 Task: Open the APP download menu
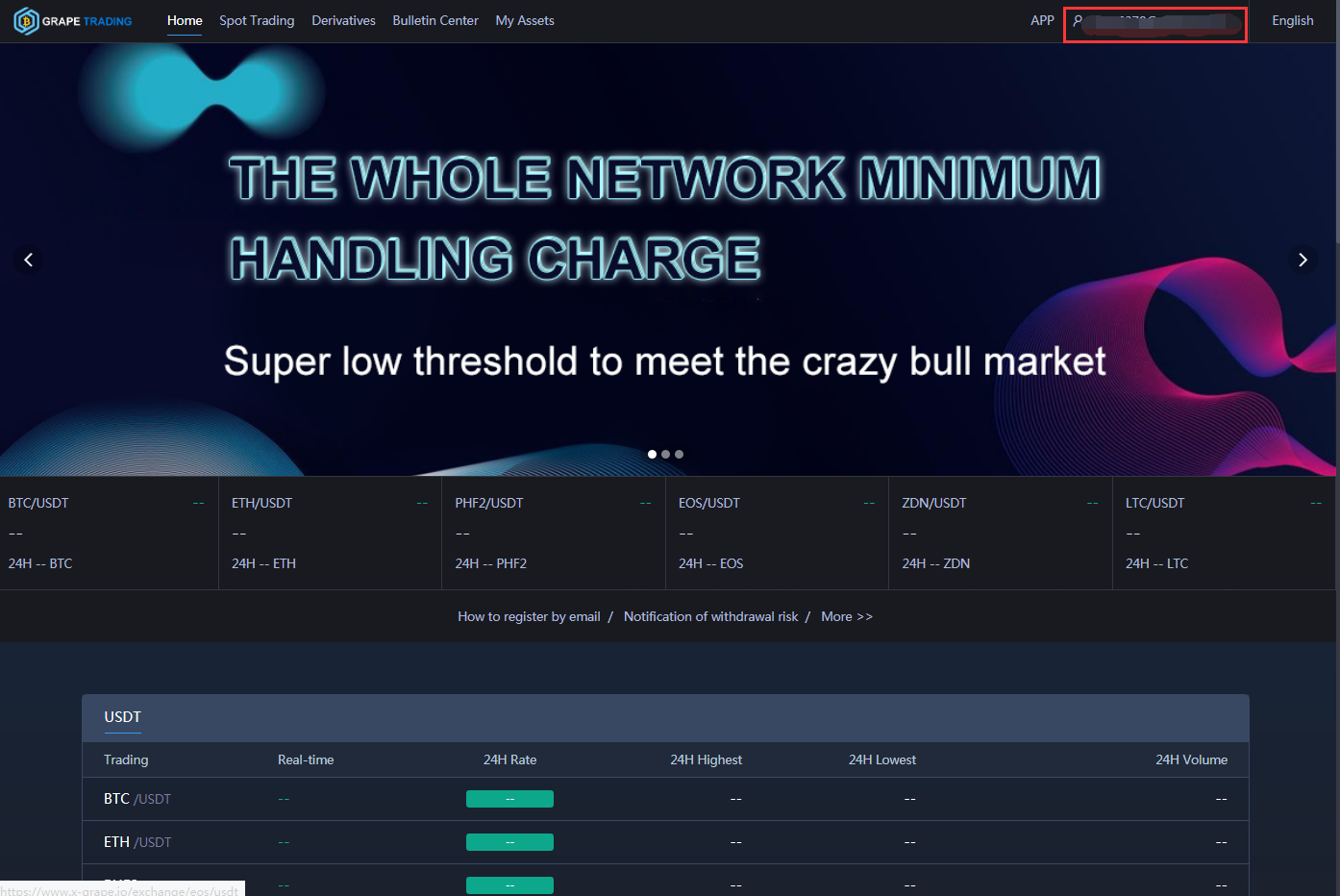(1042, 20)
